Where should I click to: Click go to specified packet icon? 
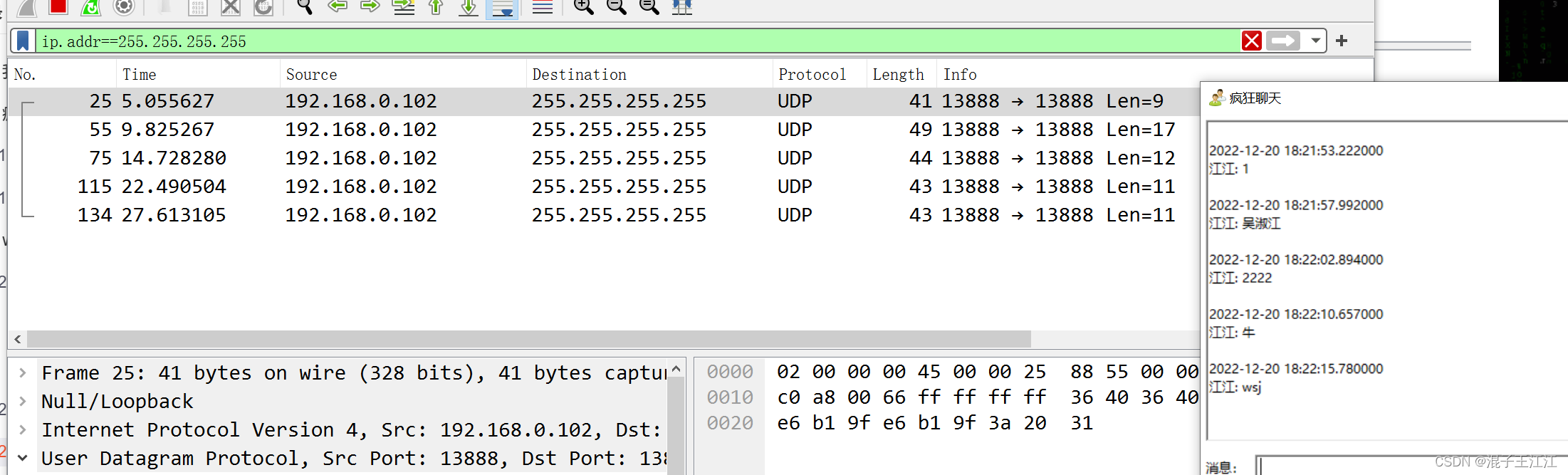[404, 7]
